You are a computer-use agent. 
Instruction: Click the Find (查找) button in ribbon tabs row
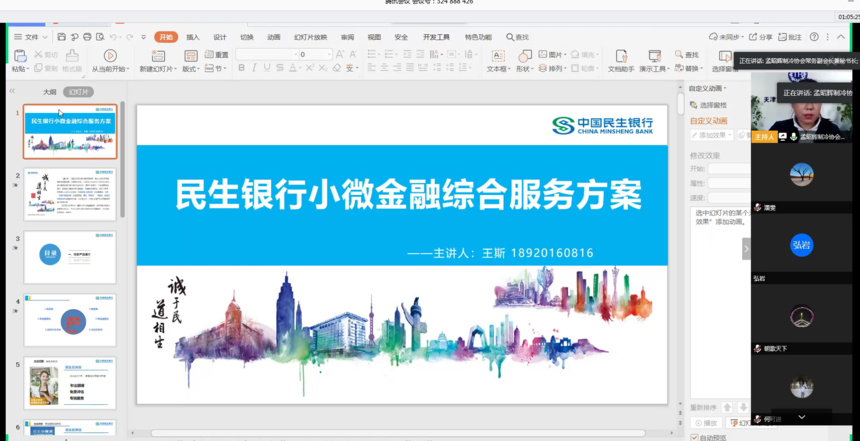tap(517, 37)
